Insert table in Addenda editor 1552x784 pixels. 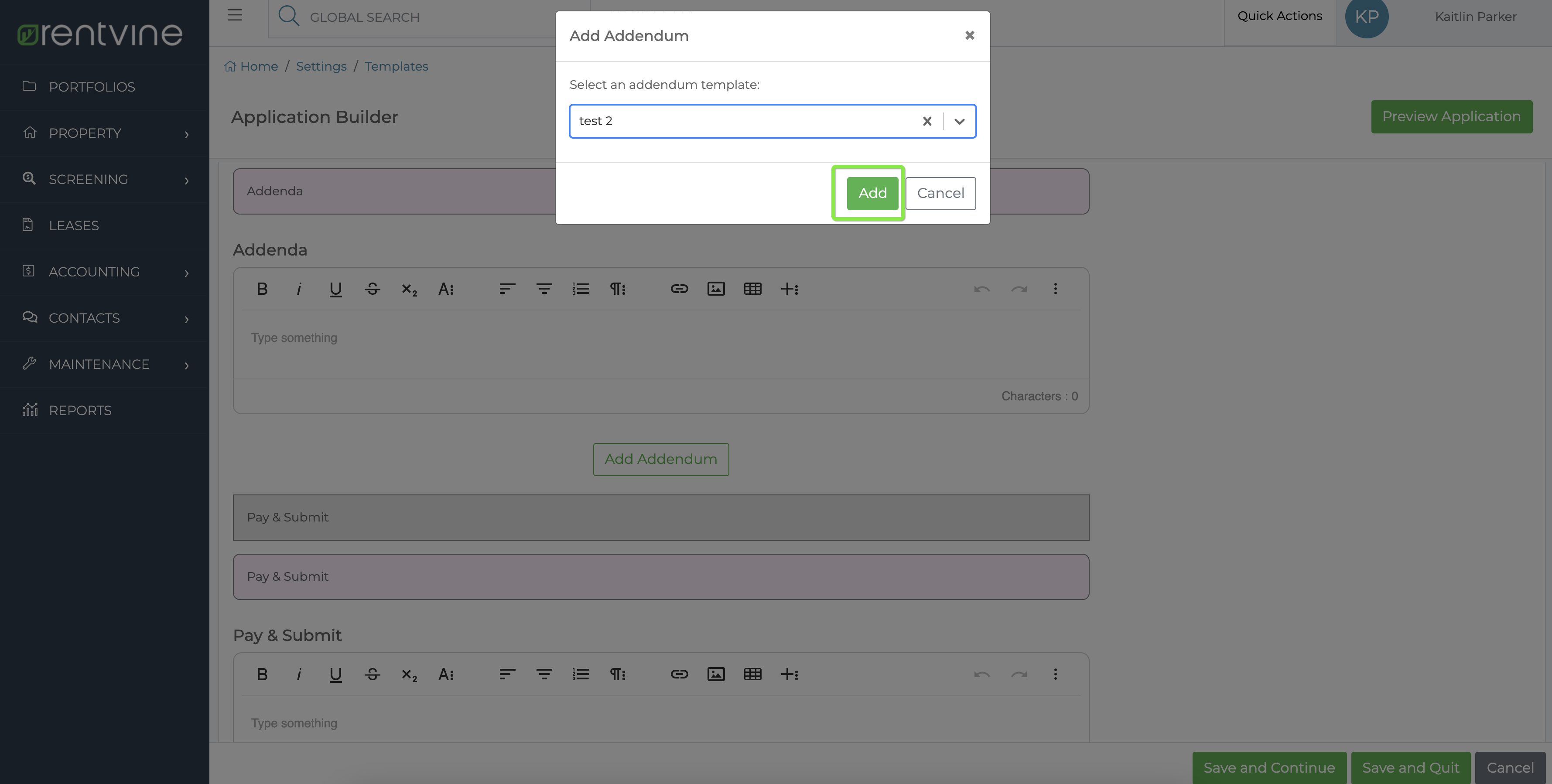(x=752, y=289)
